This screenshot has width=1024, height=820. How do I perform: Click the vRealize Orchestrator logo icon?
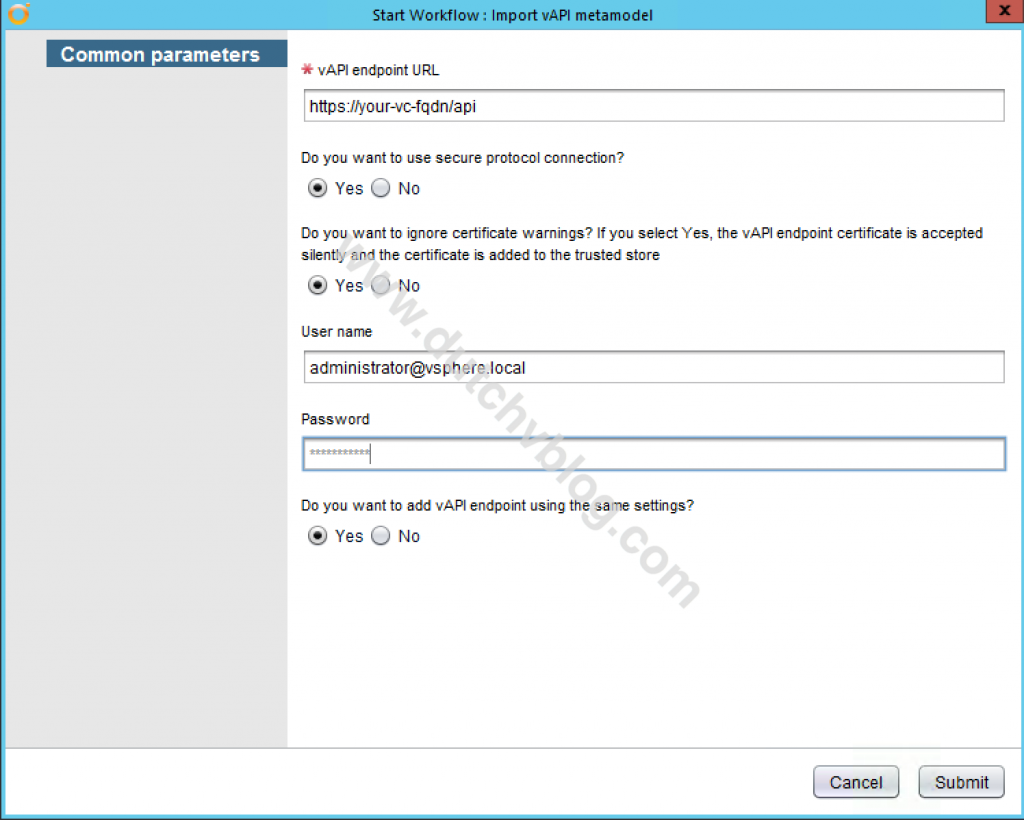tap(18, 14)
